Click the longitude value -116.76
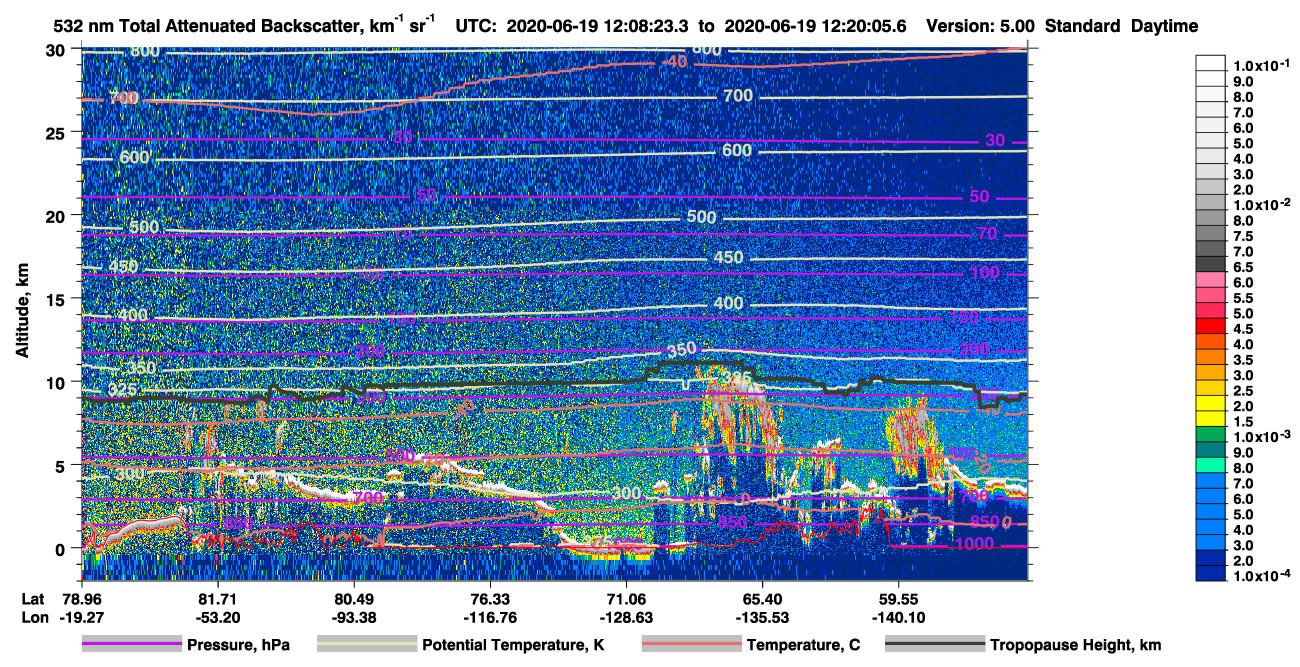Image resolution: width=1300 pixels, height=667 pixels. pyautogui.click(x=490, y=616)
